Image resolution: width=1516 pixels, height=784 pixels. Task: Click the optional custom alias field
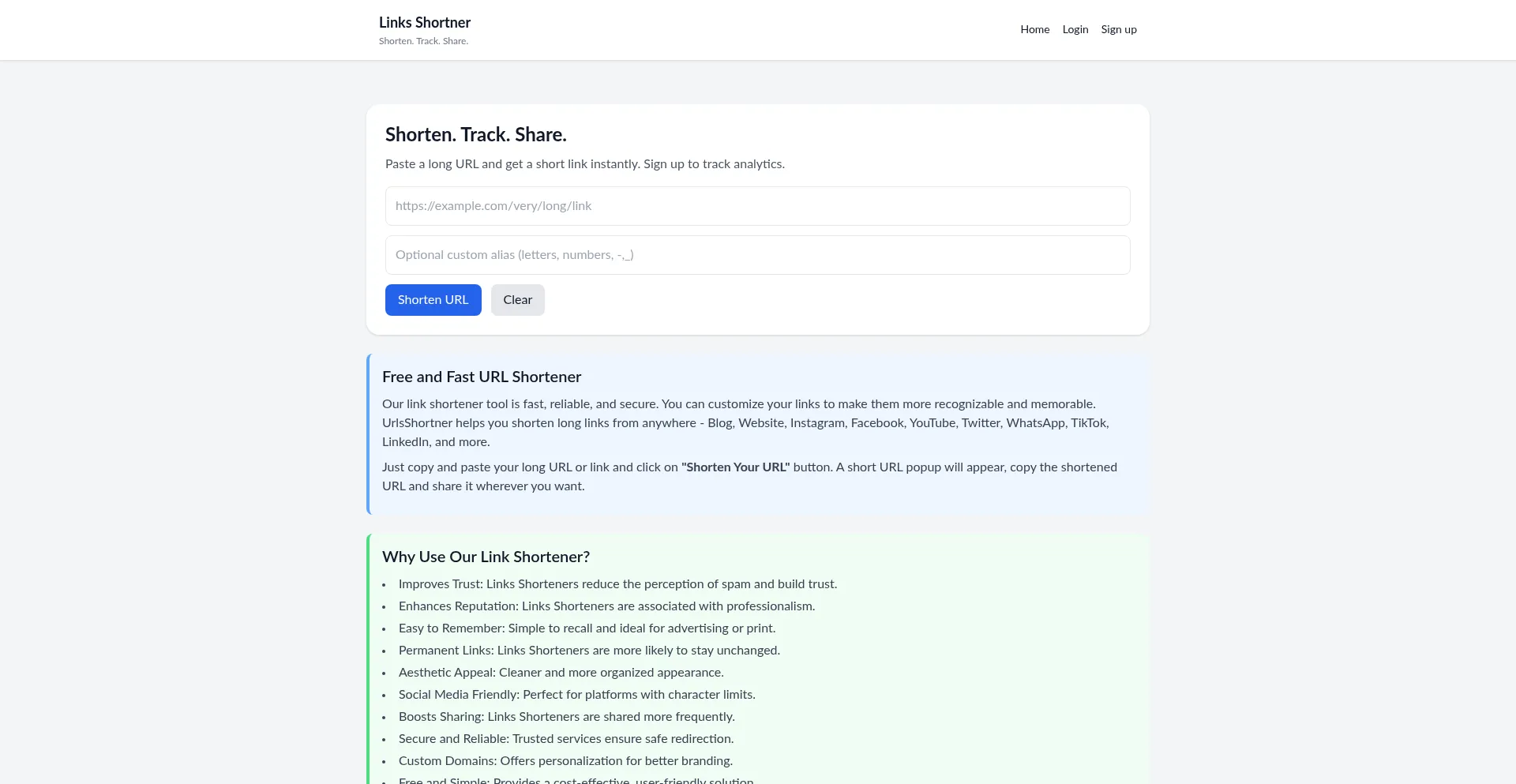[x=757, y=255]
